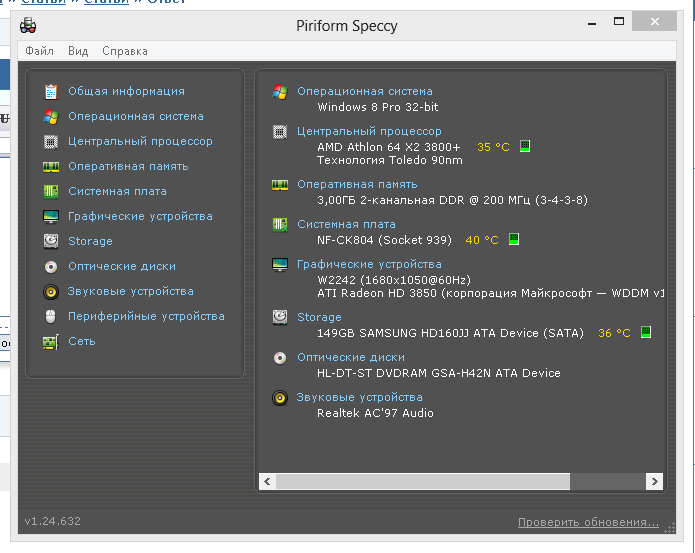Click the CPU chip icon in sidebar
This screenshot has height=553, width=695.
pyautogui.click(x=51, y=142)
